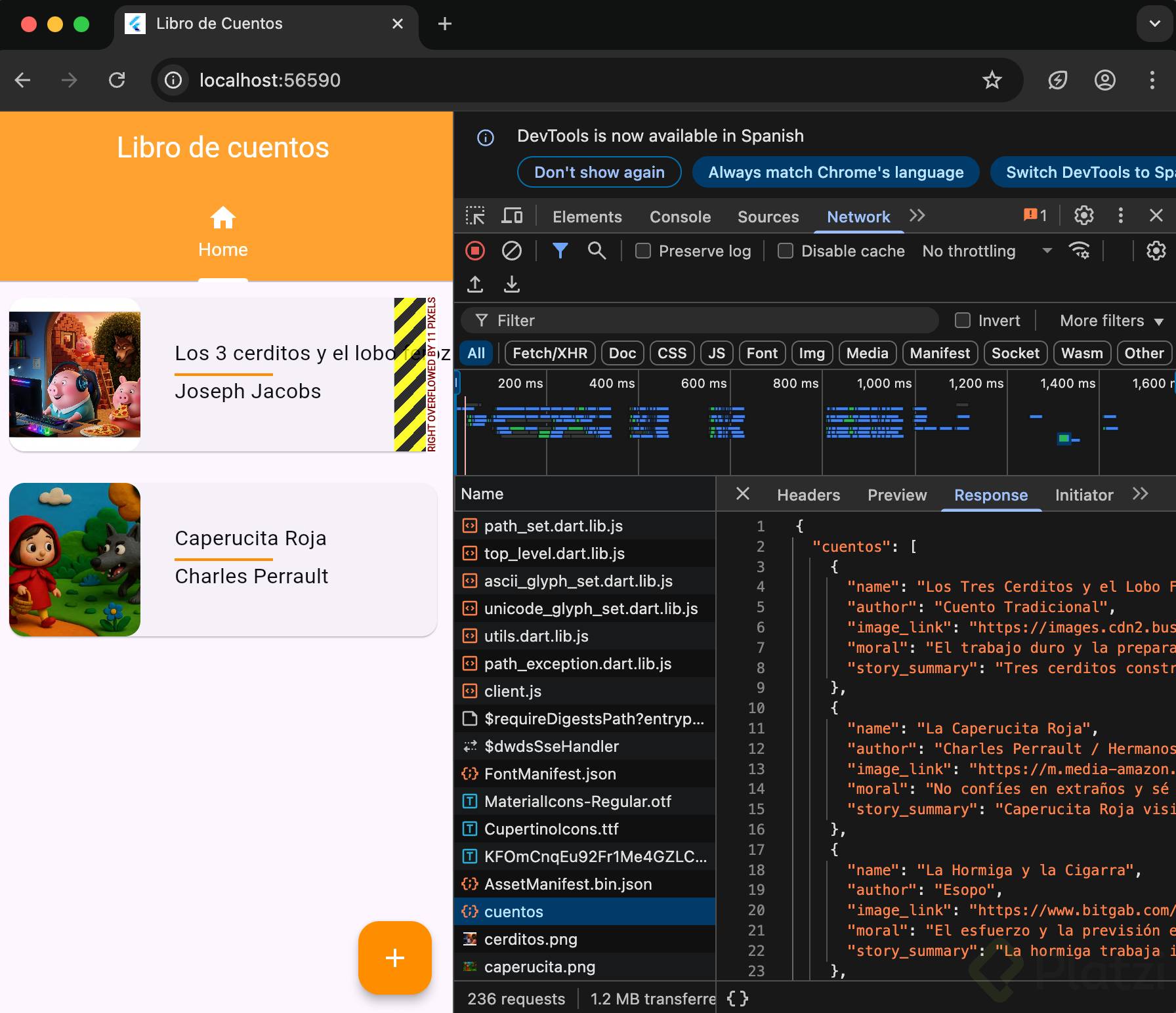Click the inspect element picker icon
Image resolution: width=1176 pixels, height=1013 pixels.
coord(475,216)
